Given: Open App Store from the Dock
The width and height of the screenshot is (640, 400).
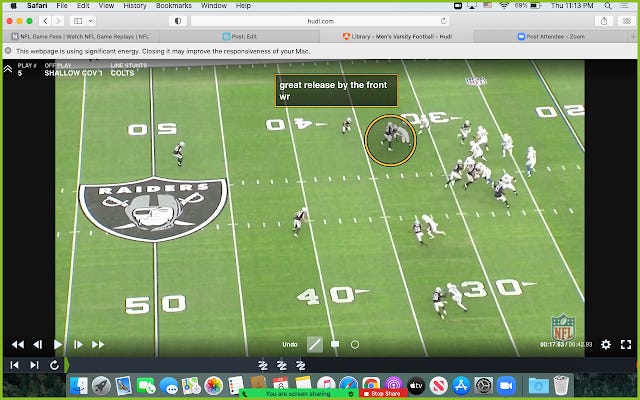Looking at the screenshot, I should pyautogui.click(x=461, y=386).
